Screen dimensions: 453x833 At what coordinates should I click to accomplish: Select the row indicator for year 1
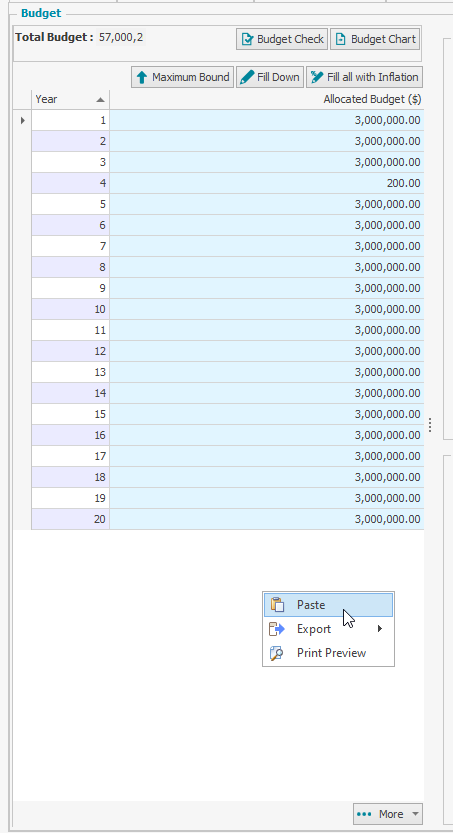[22, 121]
